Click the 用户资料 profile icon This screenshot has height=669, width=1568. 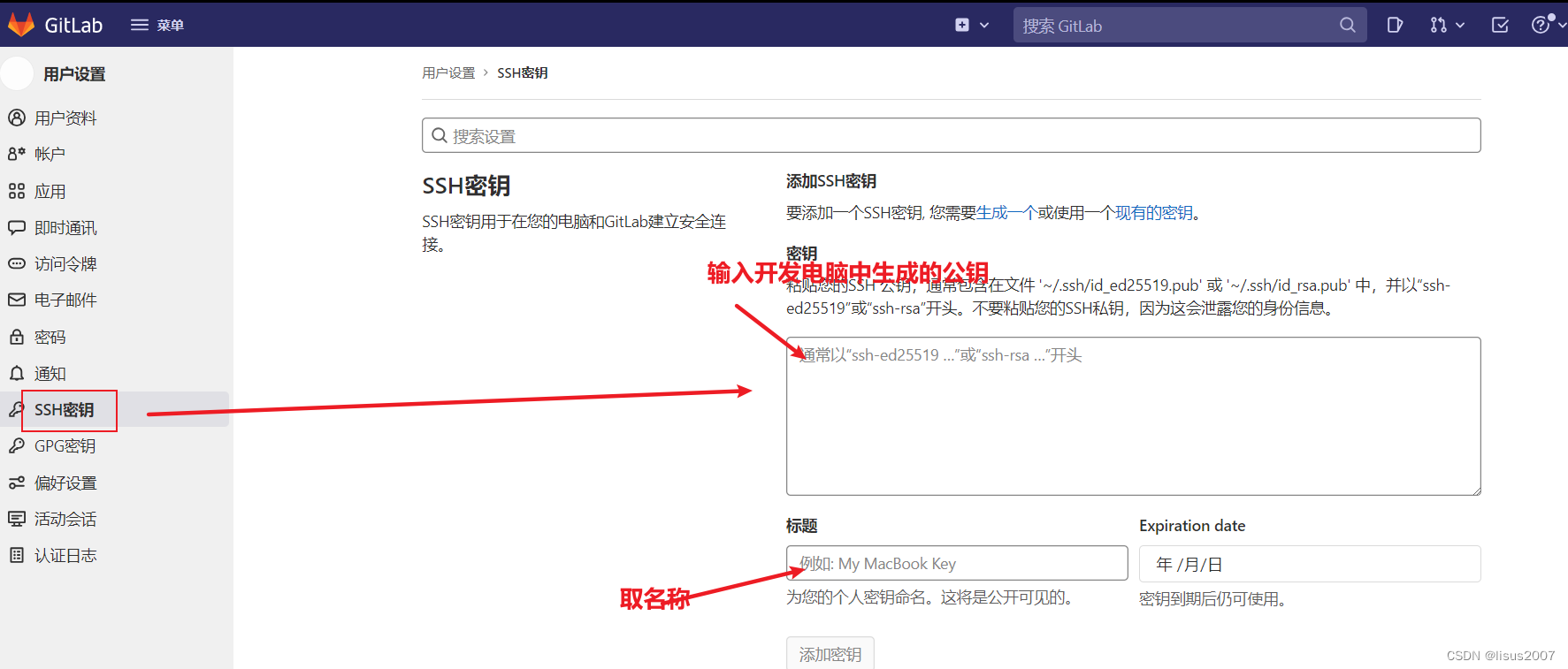(x=17, y=118)
